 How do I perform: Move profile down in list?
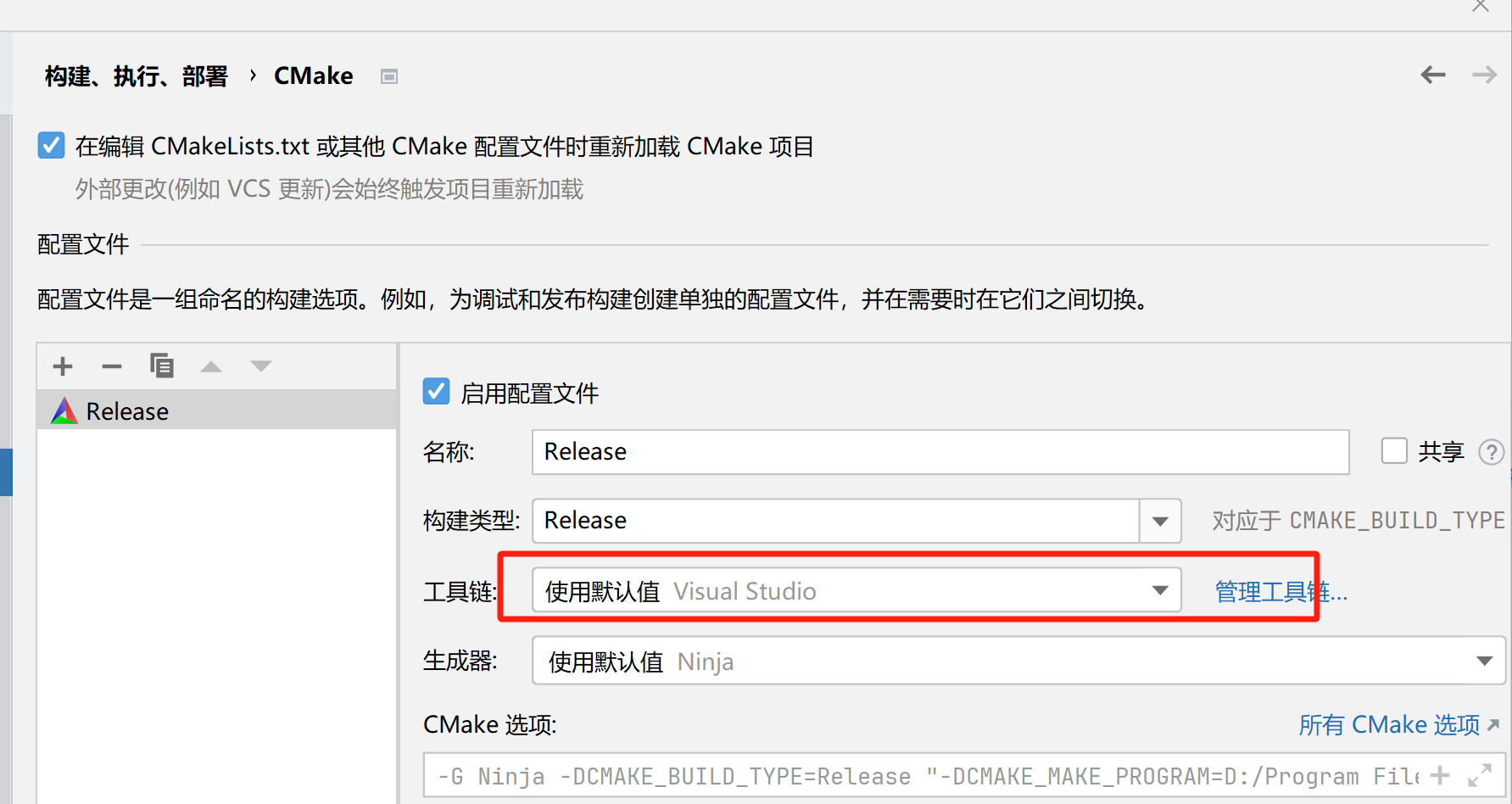[x=261, y=366]
